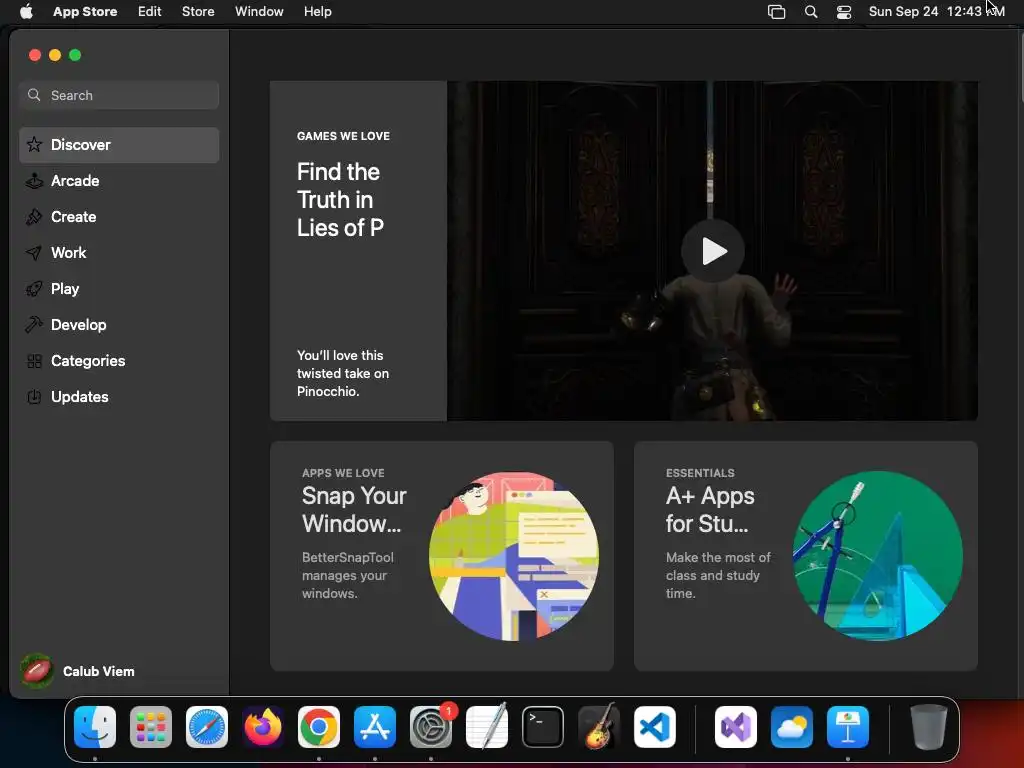Open Control Center in menu bar

click(844, 12)
